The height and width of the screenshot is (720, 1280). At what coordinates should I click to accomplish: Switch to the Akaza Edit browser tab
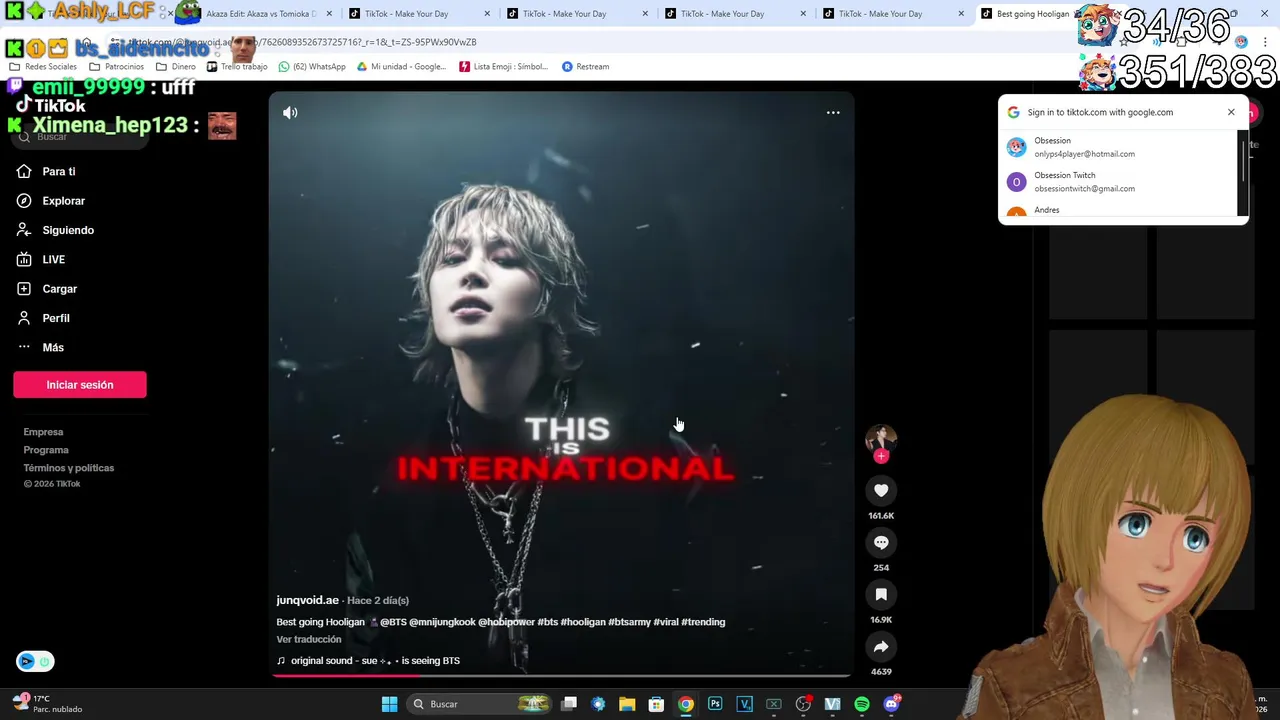tap(261, 14)
